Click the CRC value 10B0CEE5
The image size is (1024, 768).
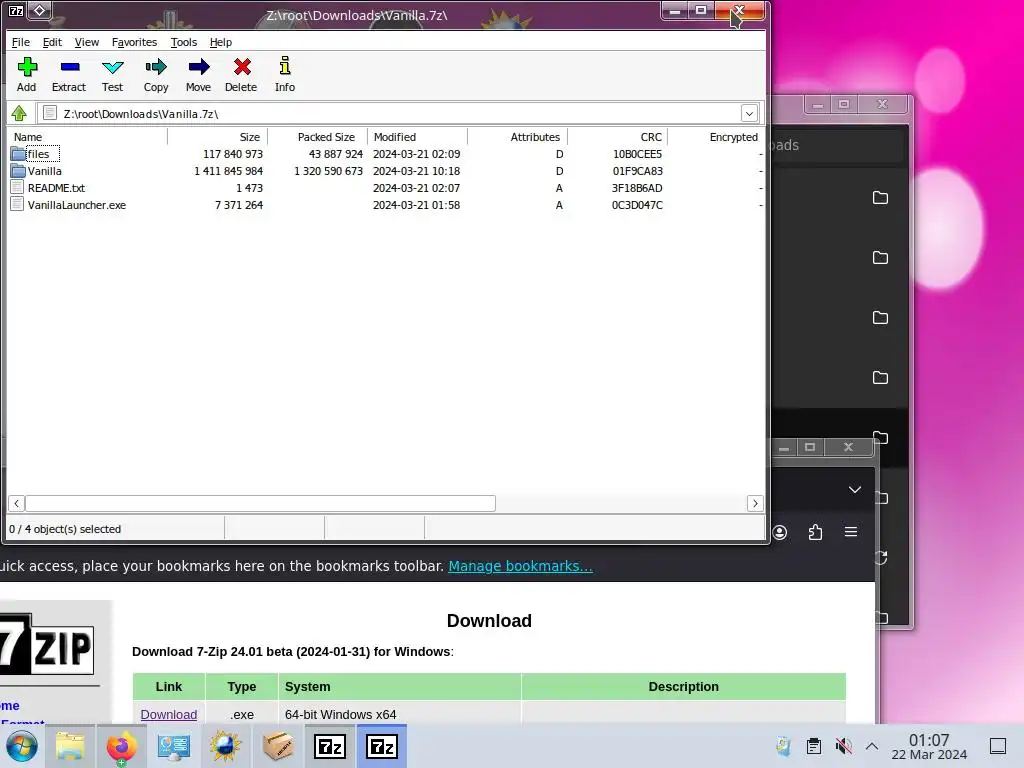point(637,154)
